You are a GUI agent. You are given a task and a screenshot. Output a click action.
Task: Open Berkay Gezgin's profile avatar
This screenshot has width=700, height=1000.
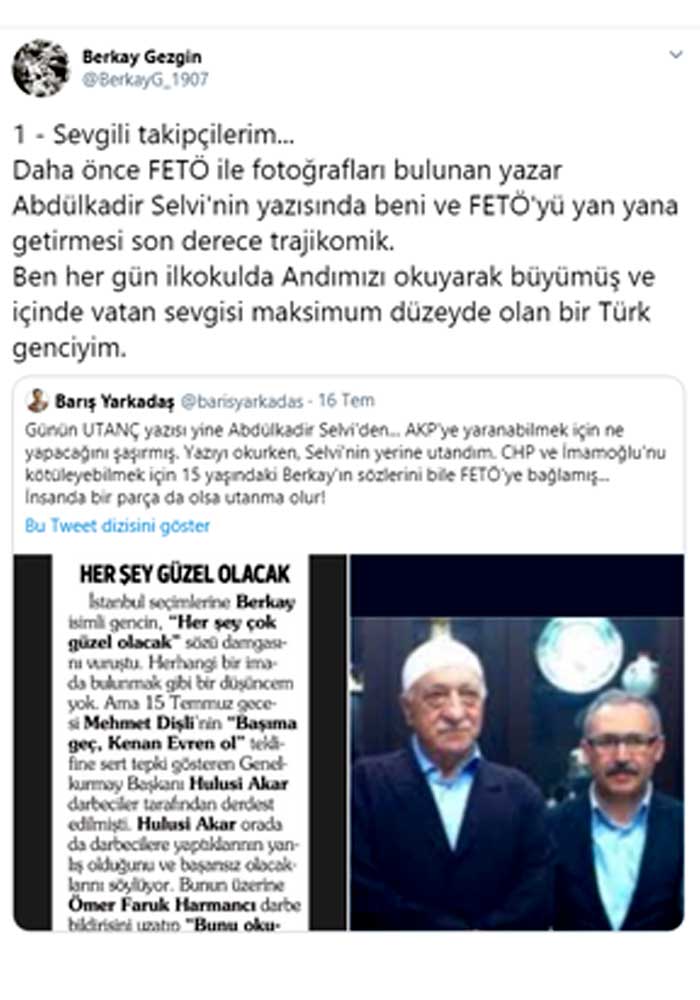click(x=41, y=68)
